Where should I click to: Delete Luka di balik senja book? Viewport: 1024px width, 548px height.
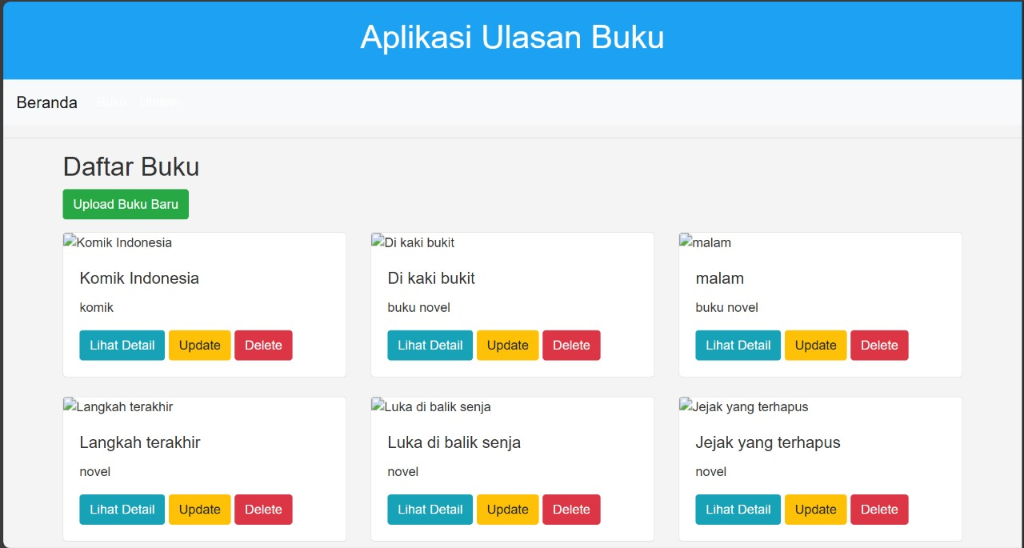click(571, 509)
